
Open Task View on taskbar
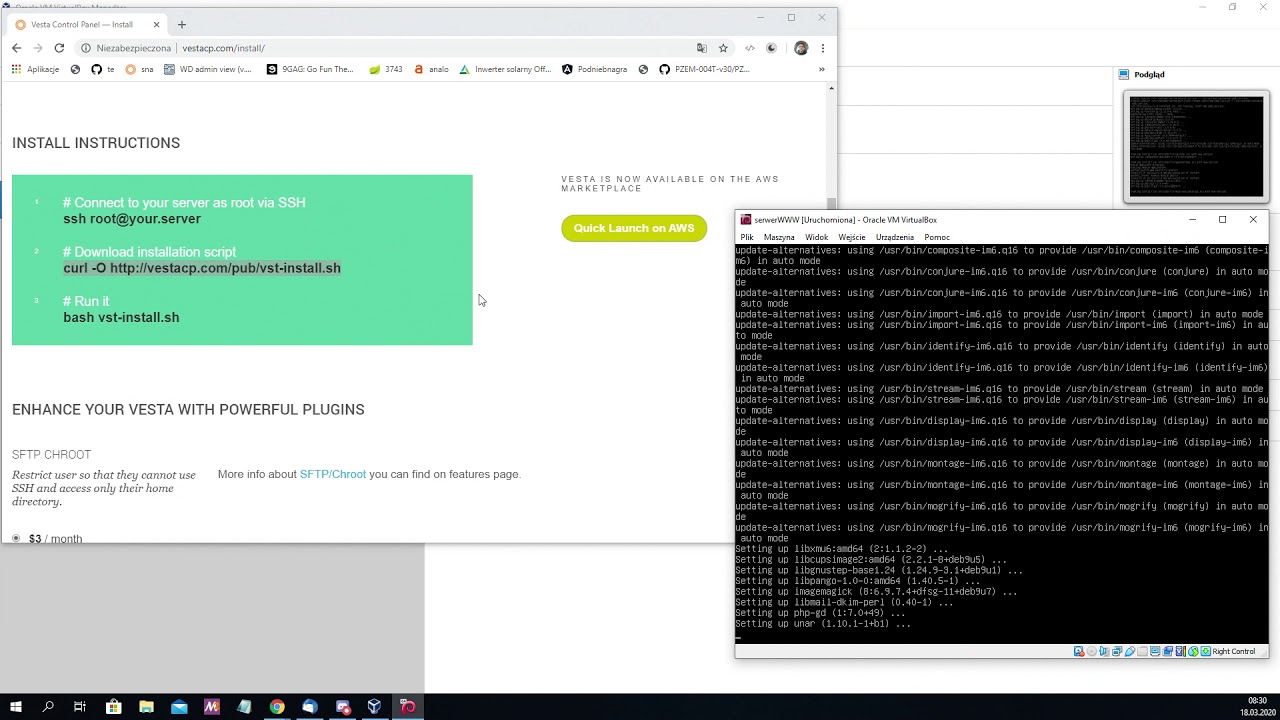point(80,707)
